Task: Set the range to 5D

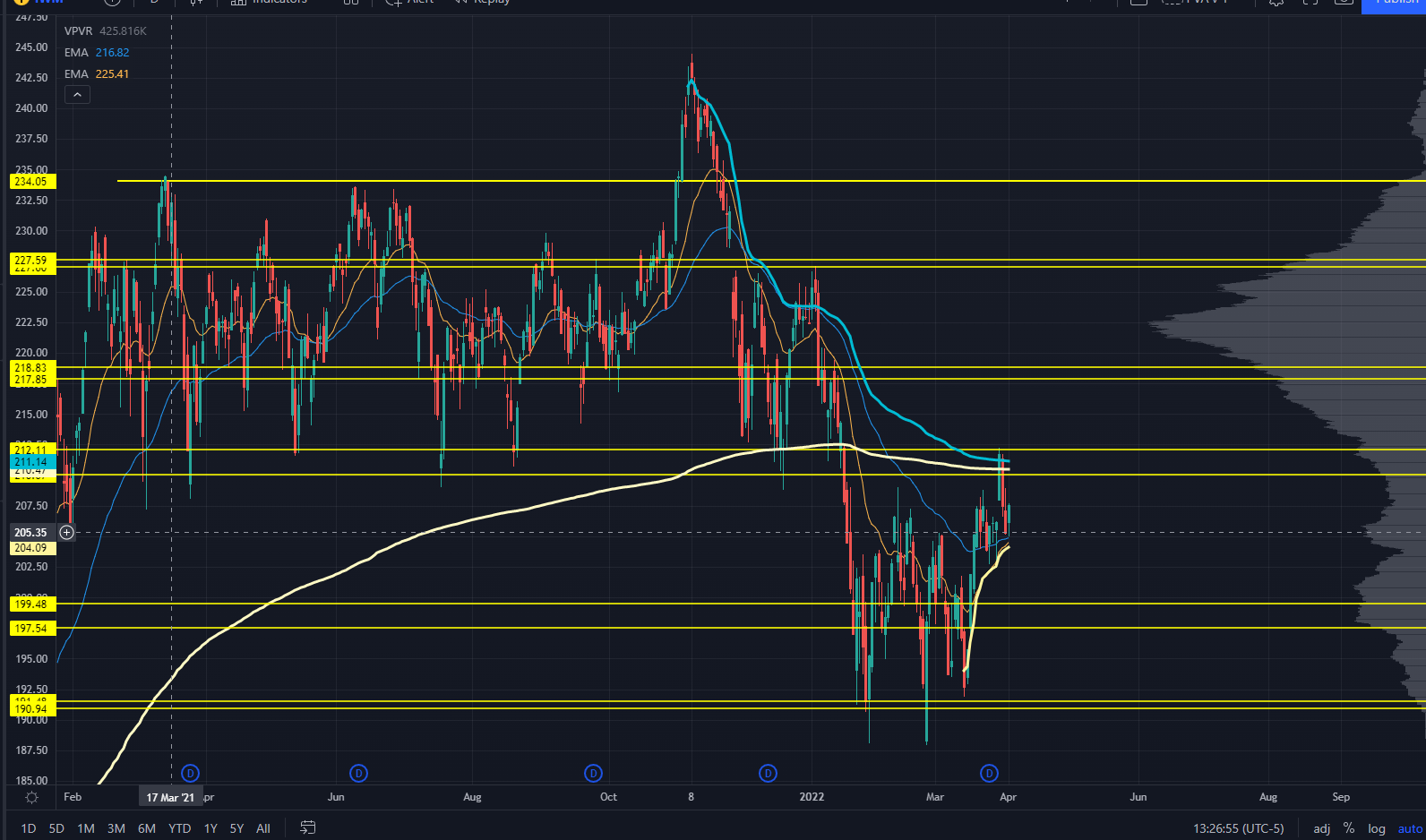Action: (x=56, y=828)
